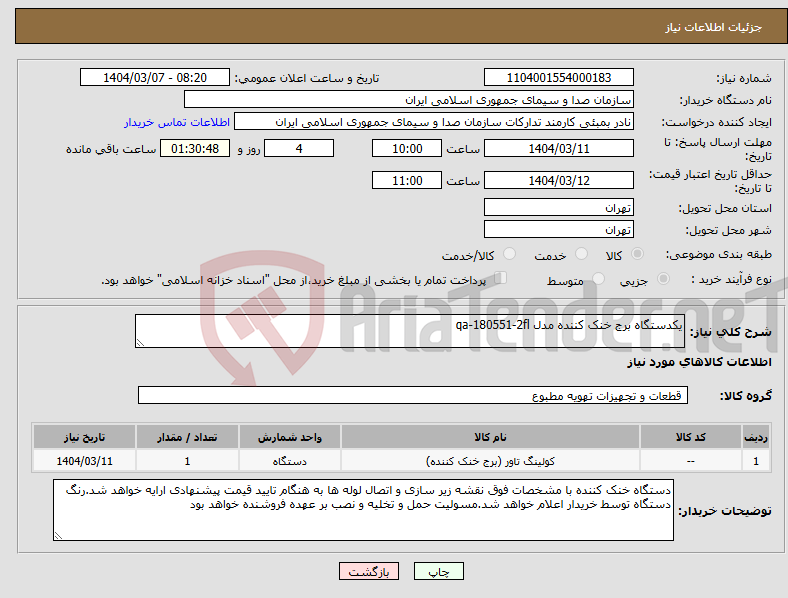Click the واحد شمارش column header

(x=289, y=437)
